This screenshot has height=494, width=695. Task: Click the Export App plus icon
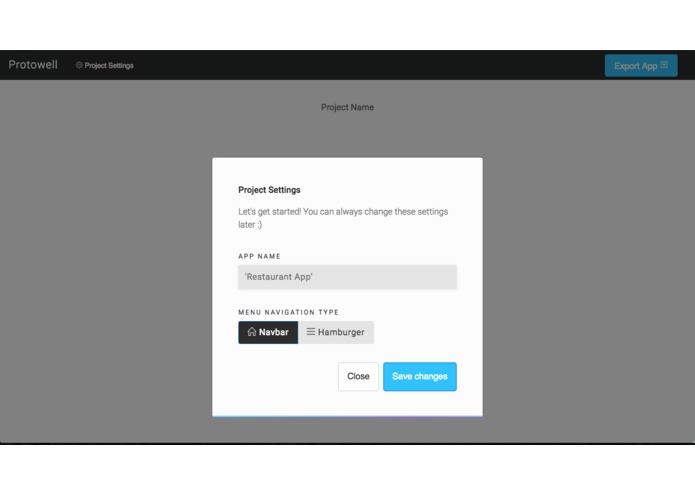point(664,65)
